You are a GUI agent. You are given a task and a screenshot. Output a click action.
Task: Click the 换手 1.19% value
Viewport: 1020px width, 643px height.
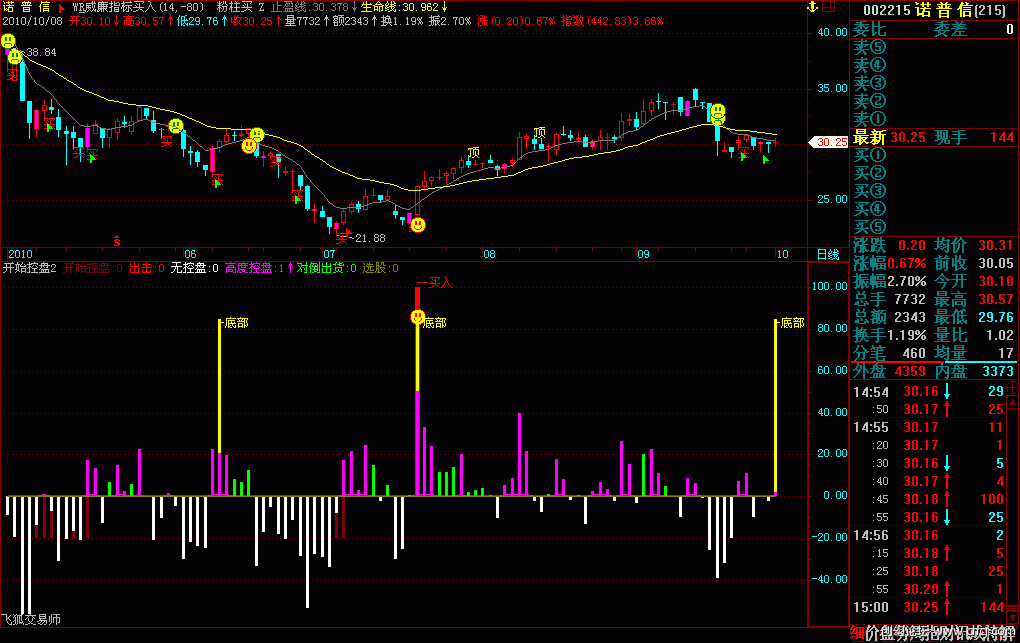pos(907,335)
